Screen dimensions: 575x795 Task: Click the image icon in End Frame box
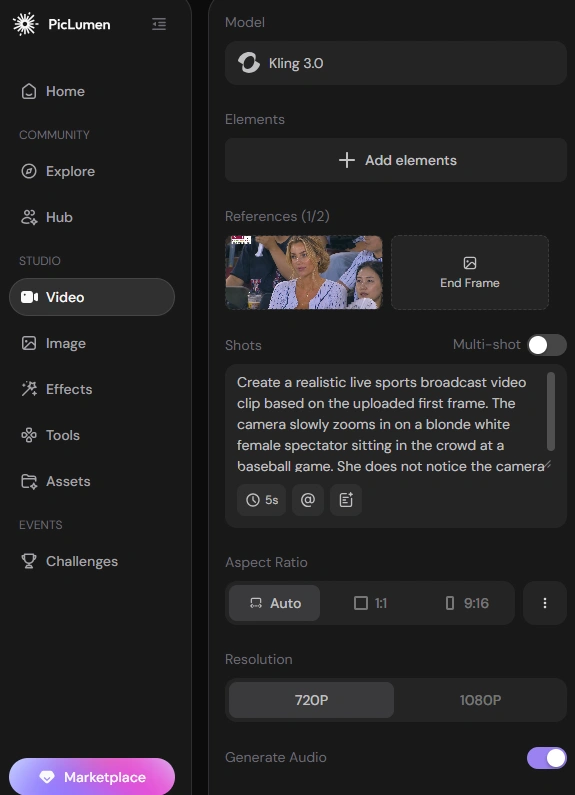(470, 263)
